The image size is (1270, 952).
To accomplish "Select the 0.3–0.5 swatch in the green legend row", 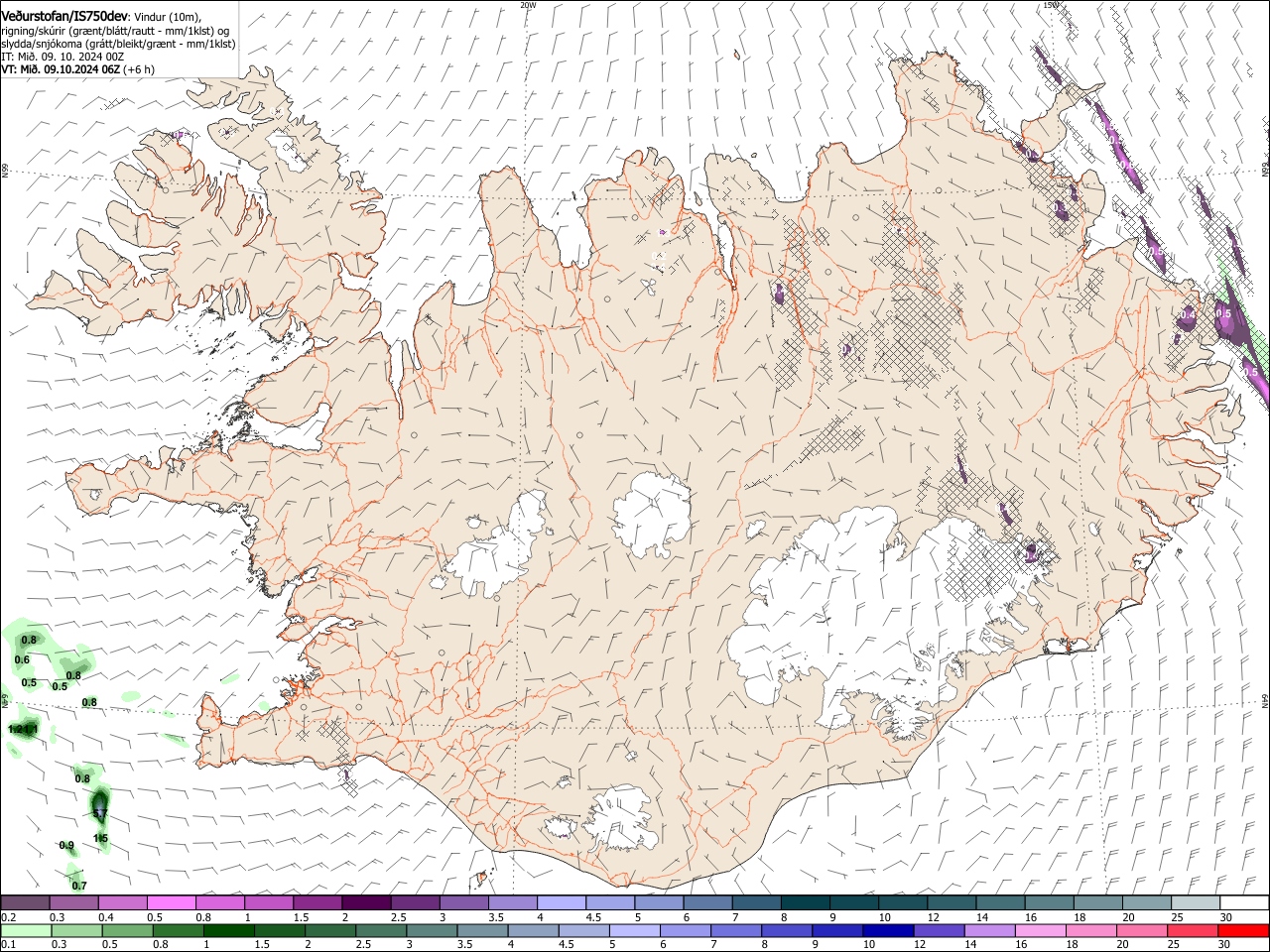I will 77,930.
